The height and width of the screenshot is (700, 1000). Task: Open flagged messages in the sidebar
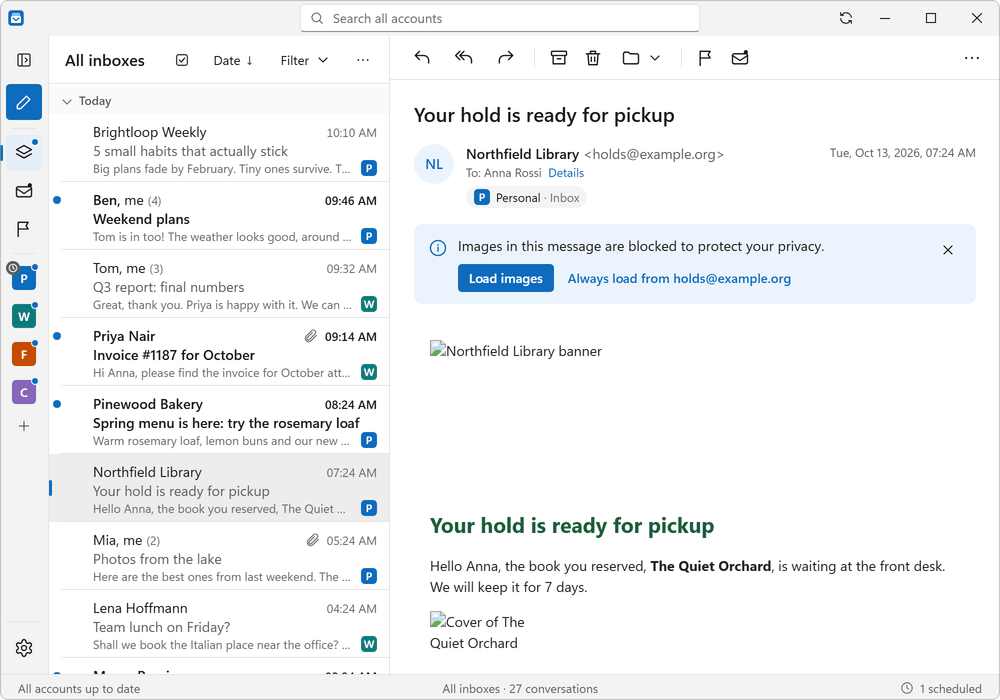24,229
